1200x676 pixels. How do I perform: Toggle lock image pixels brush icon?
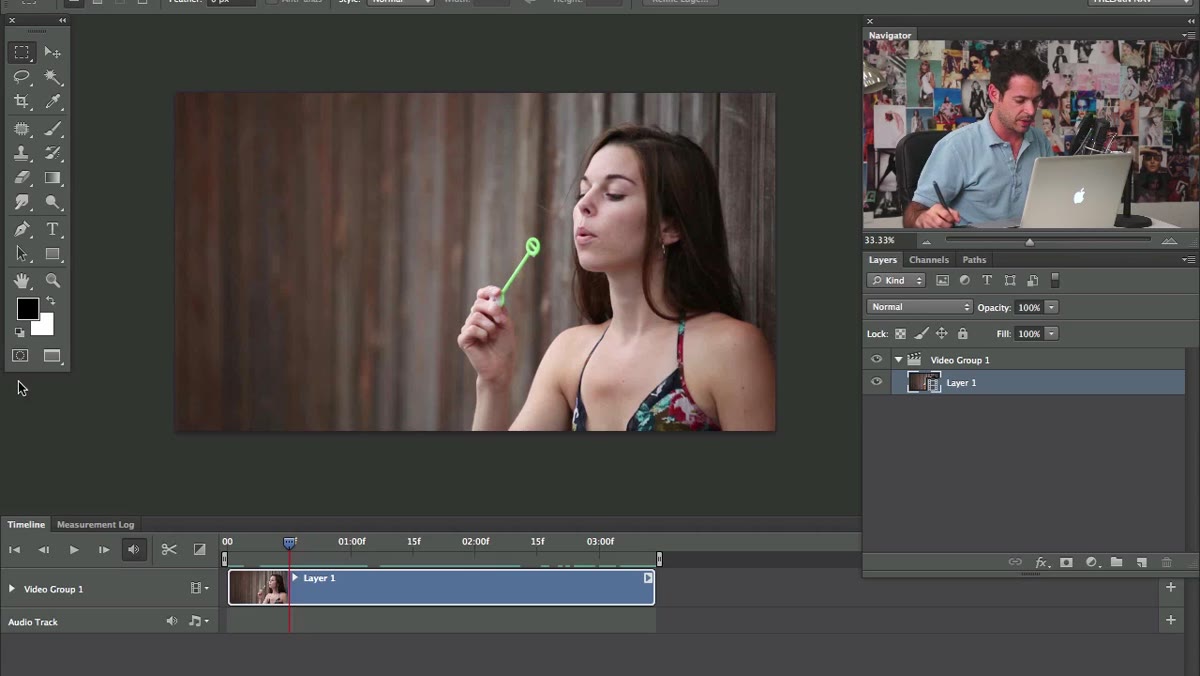(921, 334)
